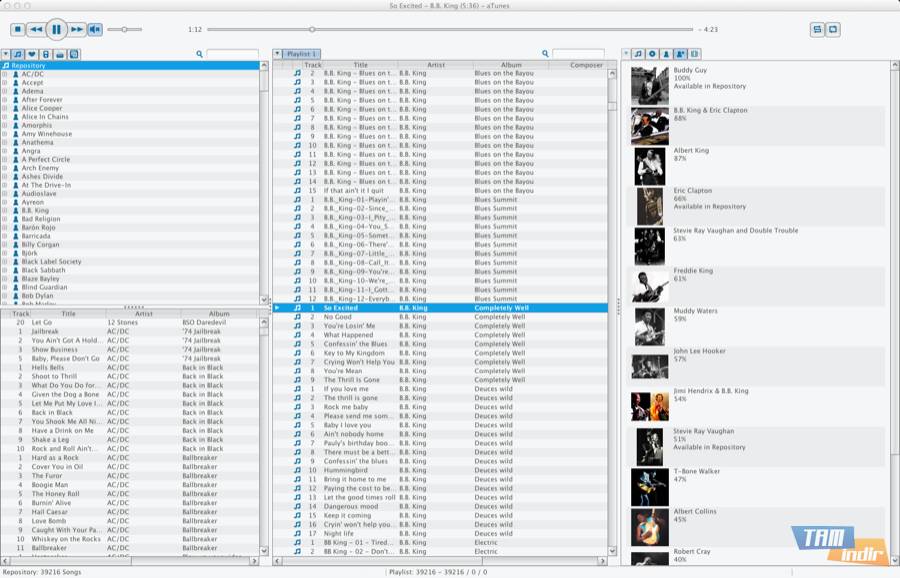
Task: Open the favorites heart view in navigator
Action: tap(32, 54)
